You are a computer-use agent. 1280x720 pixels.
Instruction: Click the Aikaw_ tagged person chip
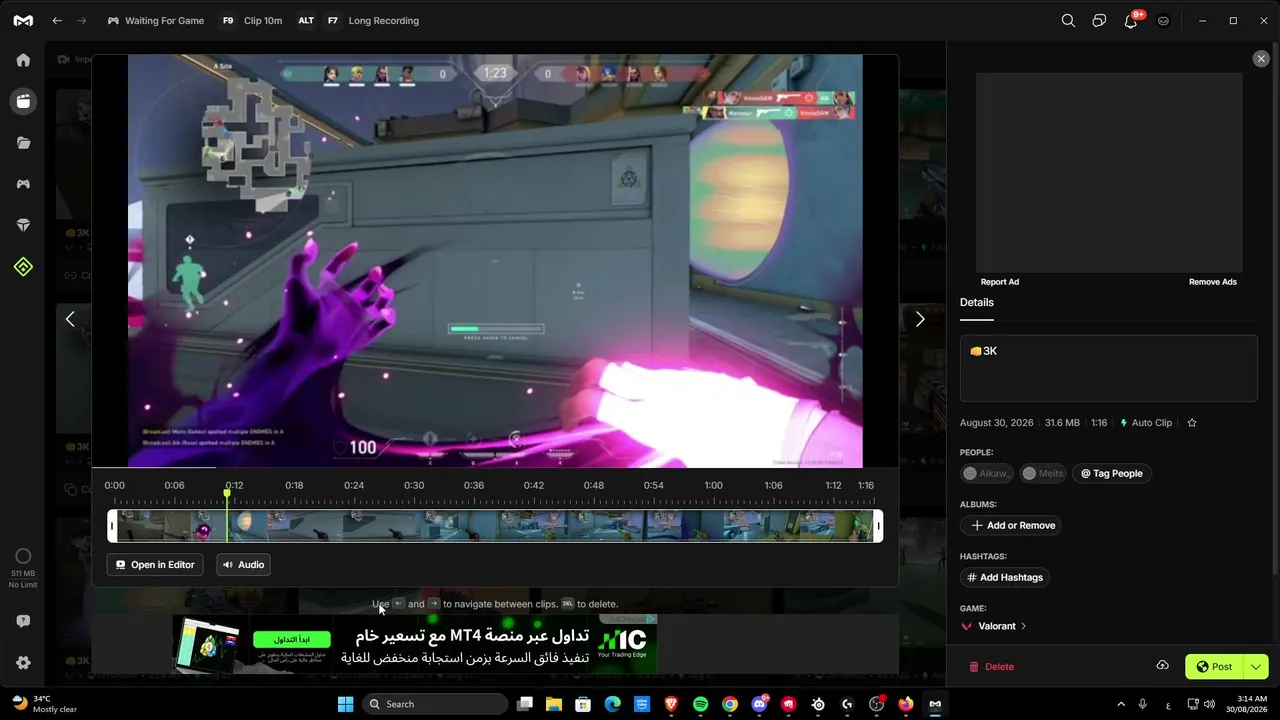(987, 474)
